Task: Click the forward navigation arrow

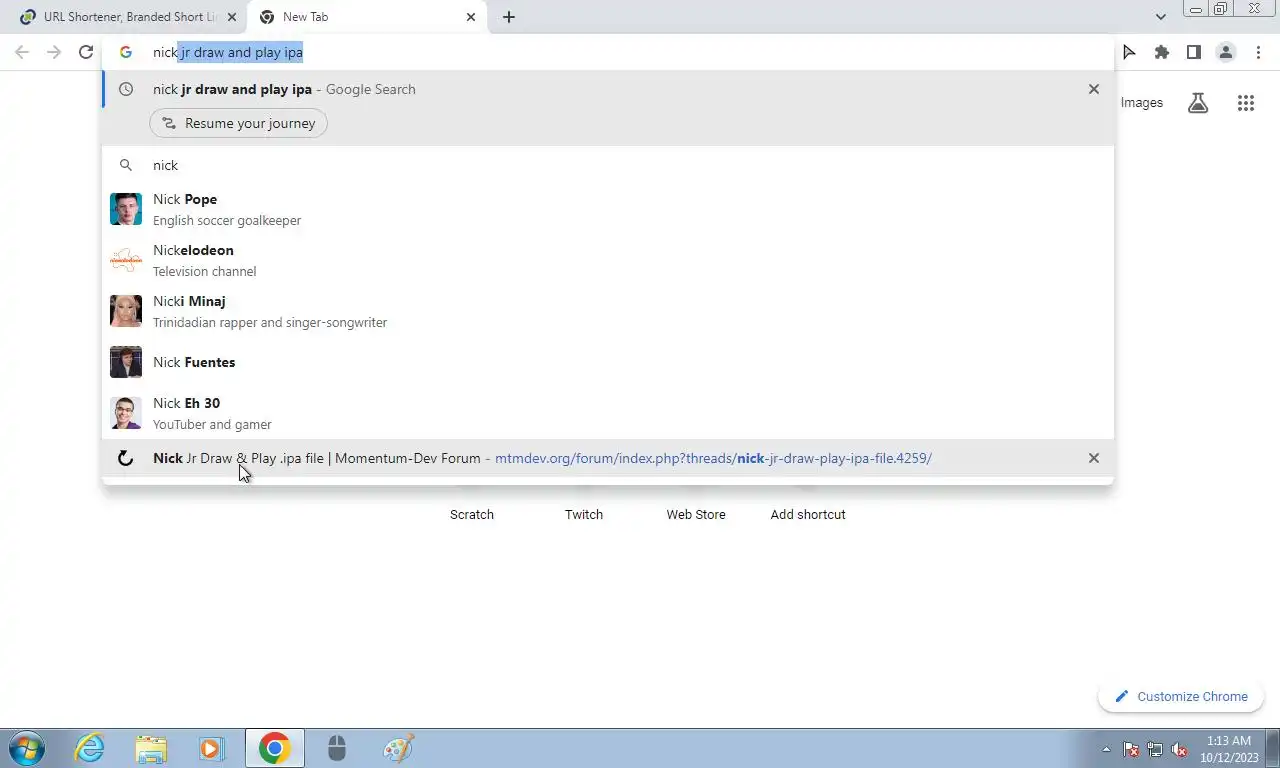Action: pos(54,52)
